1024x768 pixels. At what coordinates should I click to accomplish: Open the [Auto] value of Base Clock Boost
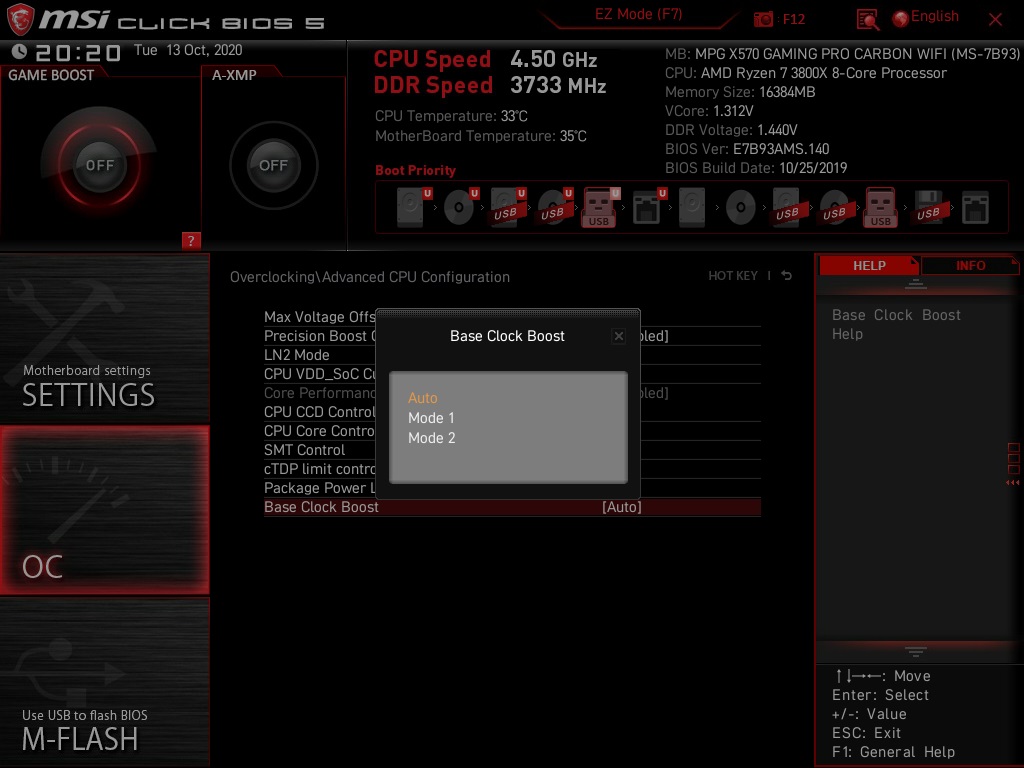(622, 507)
